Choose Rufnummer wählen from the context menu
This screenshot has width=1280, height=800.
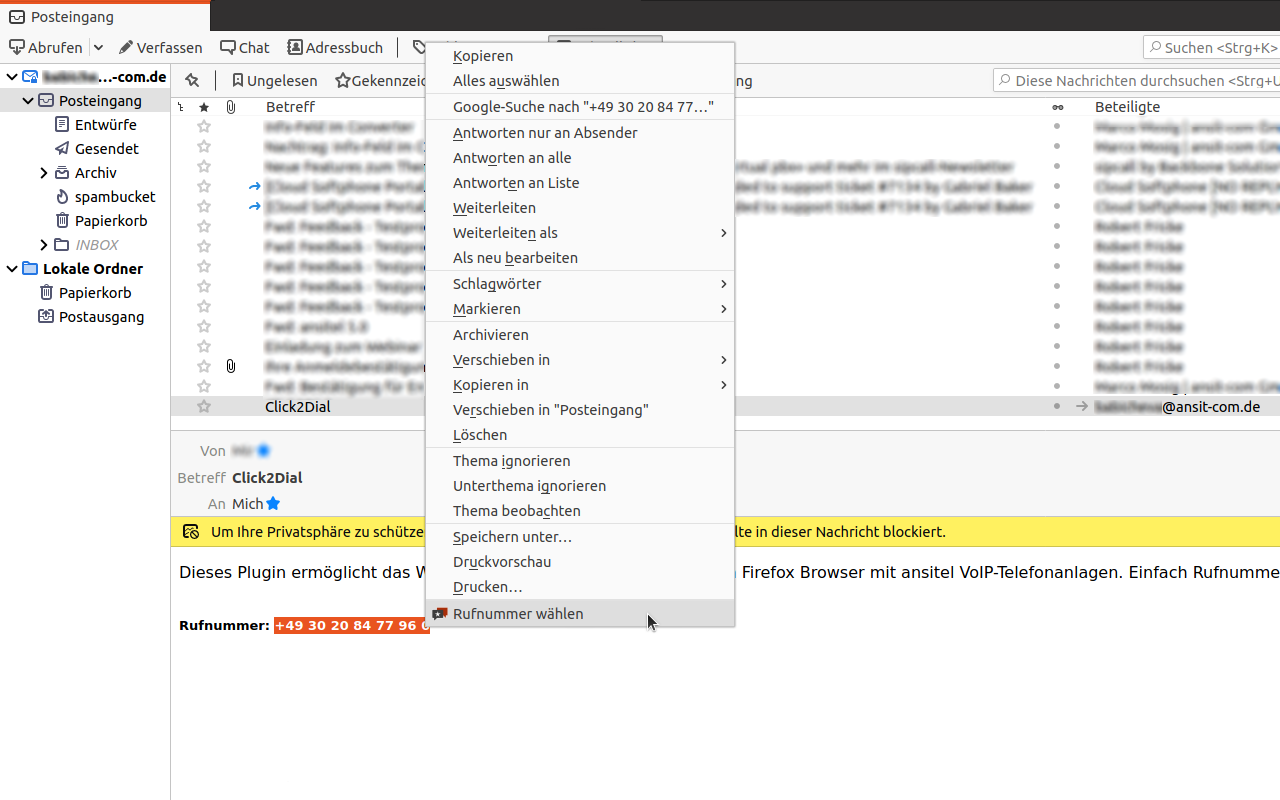click(517, 613)
